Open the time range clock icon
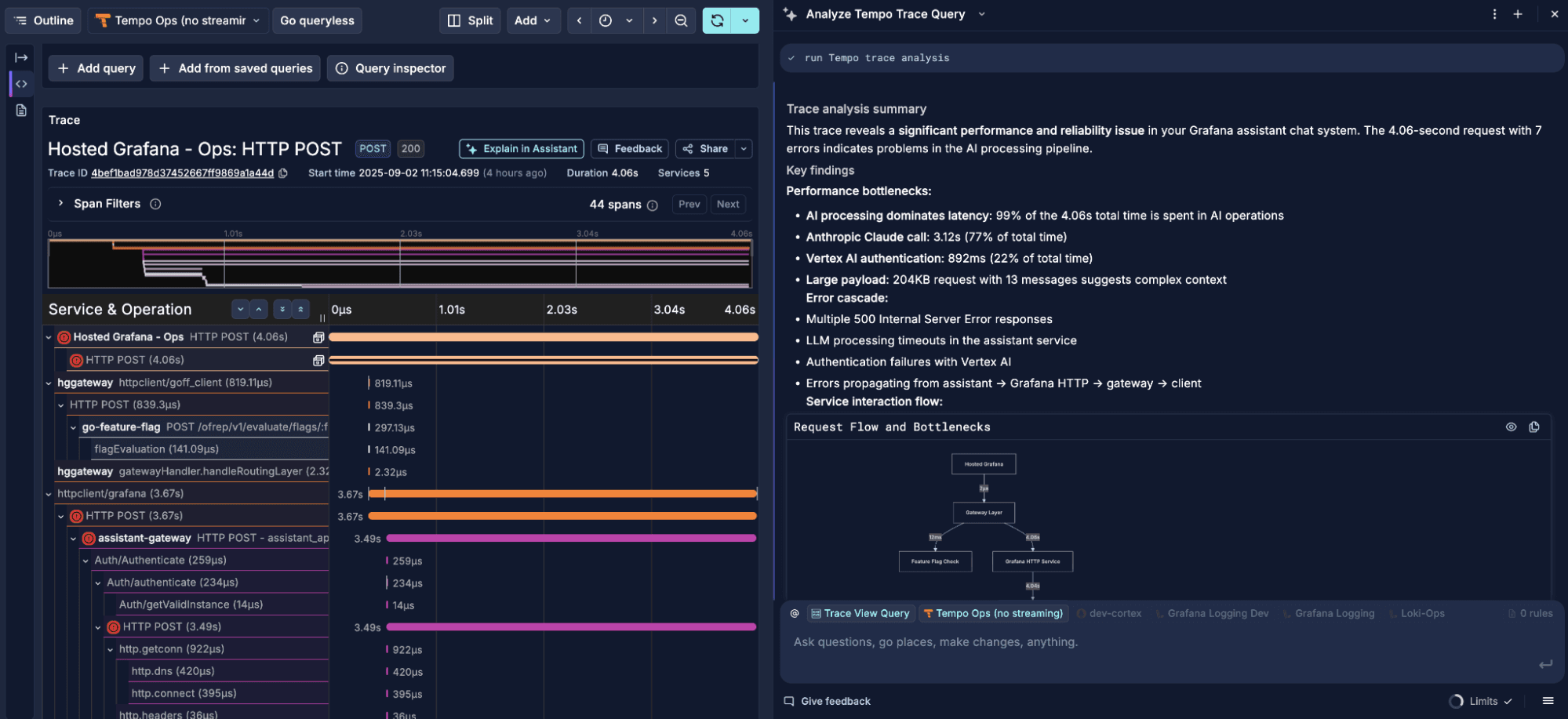 point(605,20)
